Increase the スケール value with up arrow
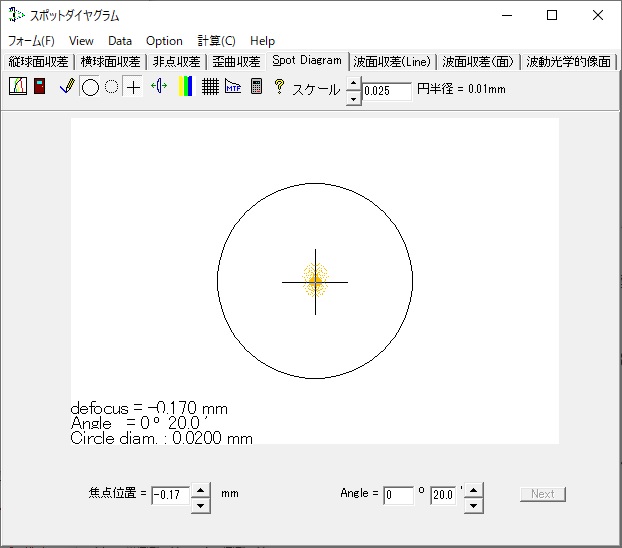The width and height of the screenshot is (622, 548). click(353, 84)
